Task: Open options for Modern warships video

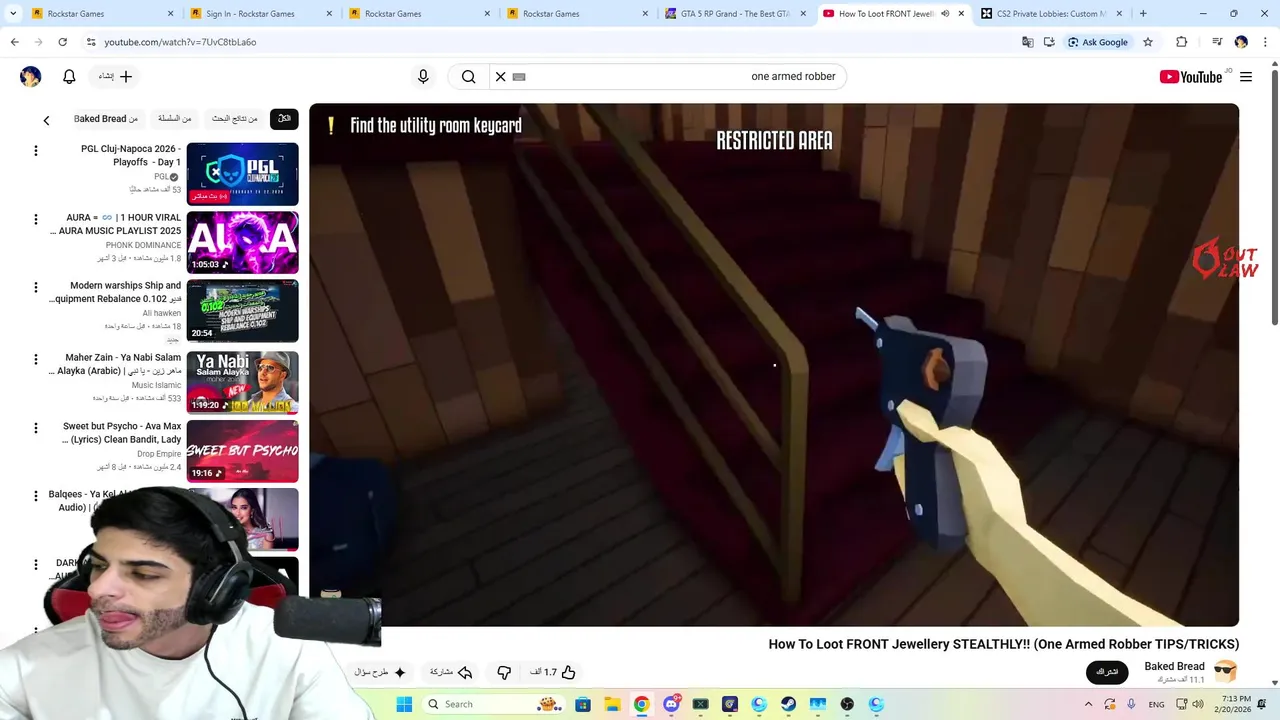Action: pyautogui.click(x=36, y=288)
